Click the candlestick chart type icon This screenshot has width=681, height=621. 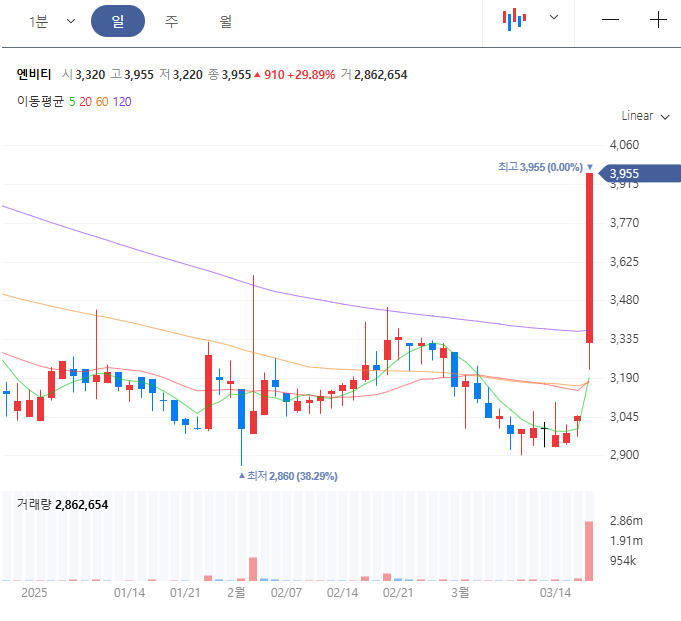[514, 19]
